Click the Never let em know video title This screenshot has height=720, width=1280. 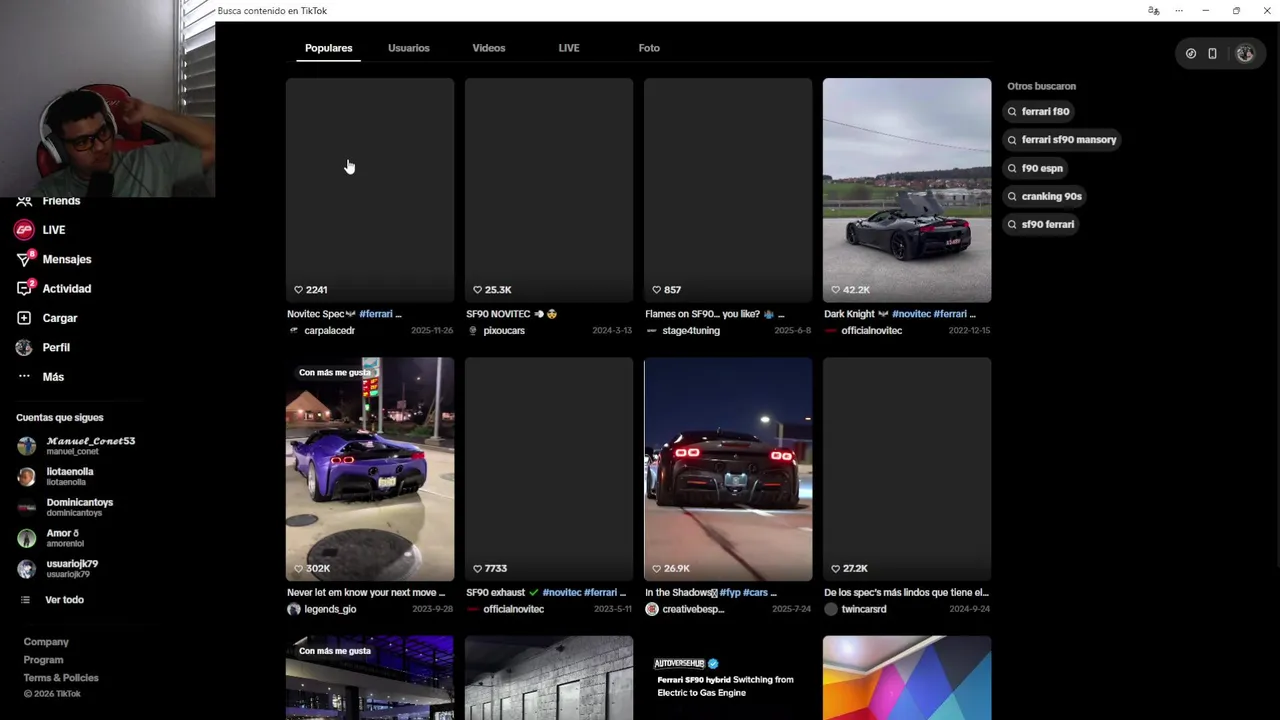coord(366,593)
